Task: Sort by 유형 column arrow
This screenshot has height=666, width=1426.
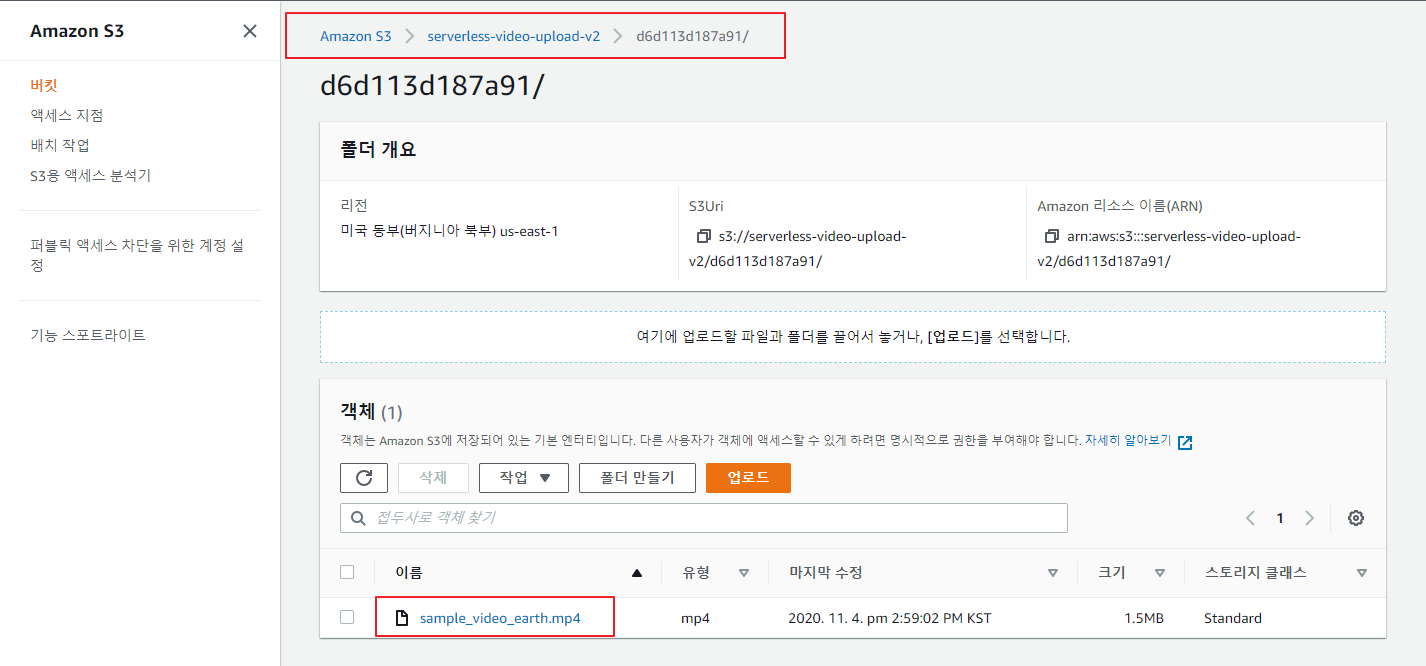Action: click(x=743, y=573)
